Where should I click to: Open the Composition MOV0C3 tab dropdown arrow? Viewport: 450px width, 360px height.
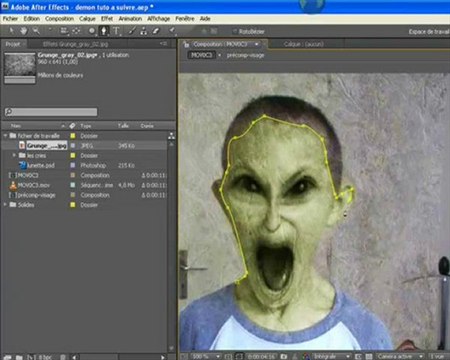(x=257, y=44)
